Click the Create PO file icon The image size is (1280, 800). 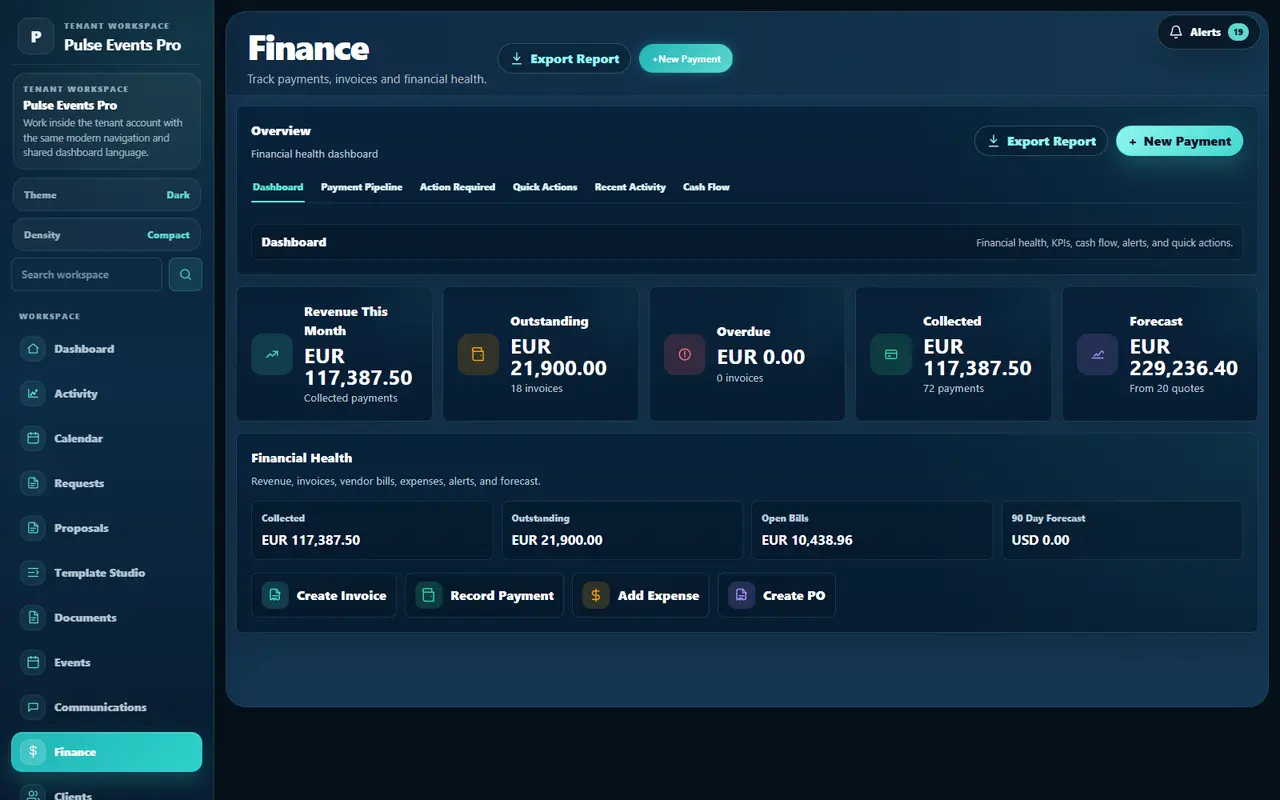point(742,595)
